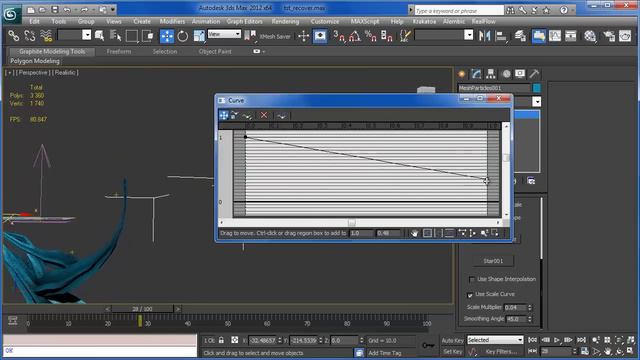Open the Layer Manager icon

[x=520, y=36]
